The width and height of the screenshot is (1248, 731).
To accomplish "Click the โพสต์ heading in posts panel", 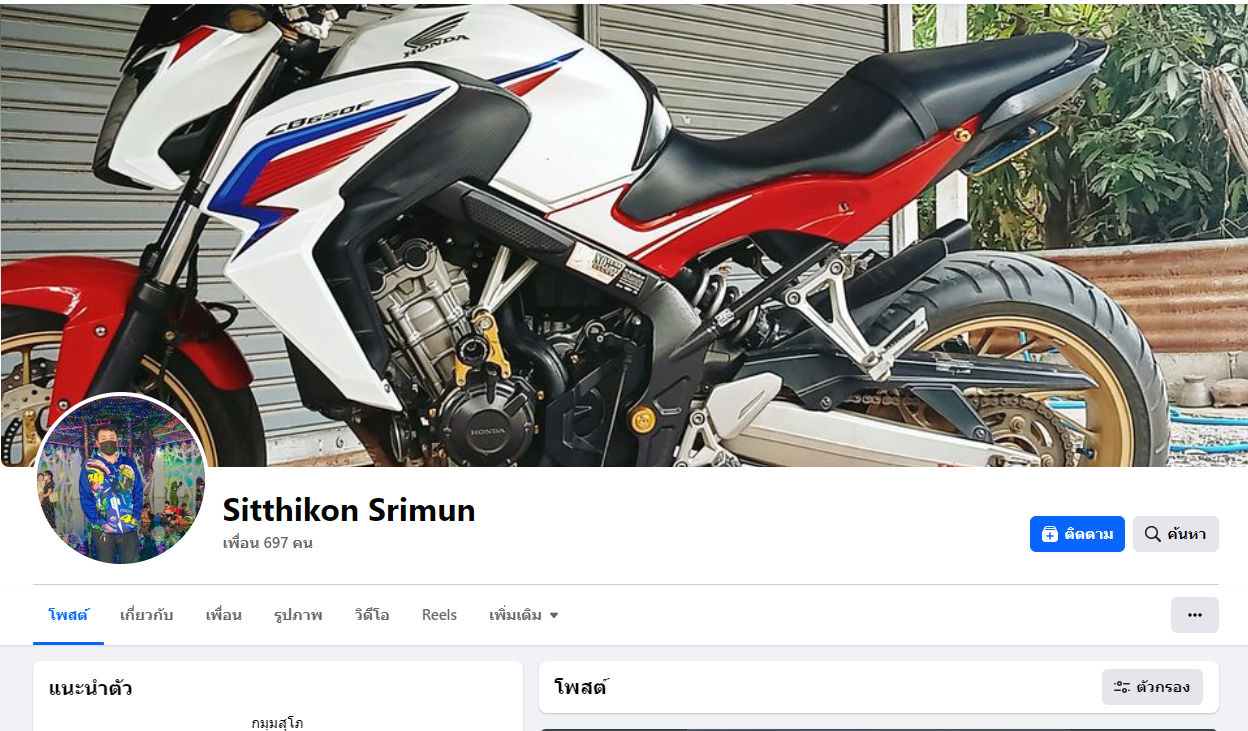I will tap(581, 687).
